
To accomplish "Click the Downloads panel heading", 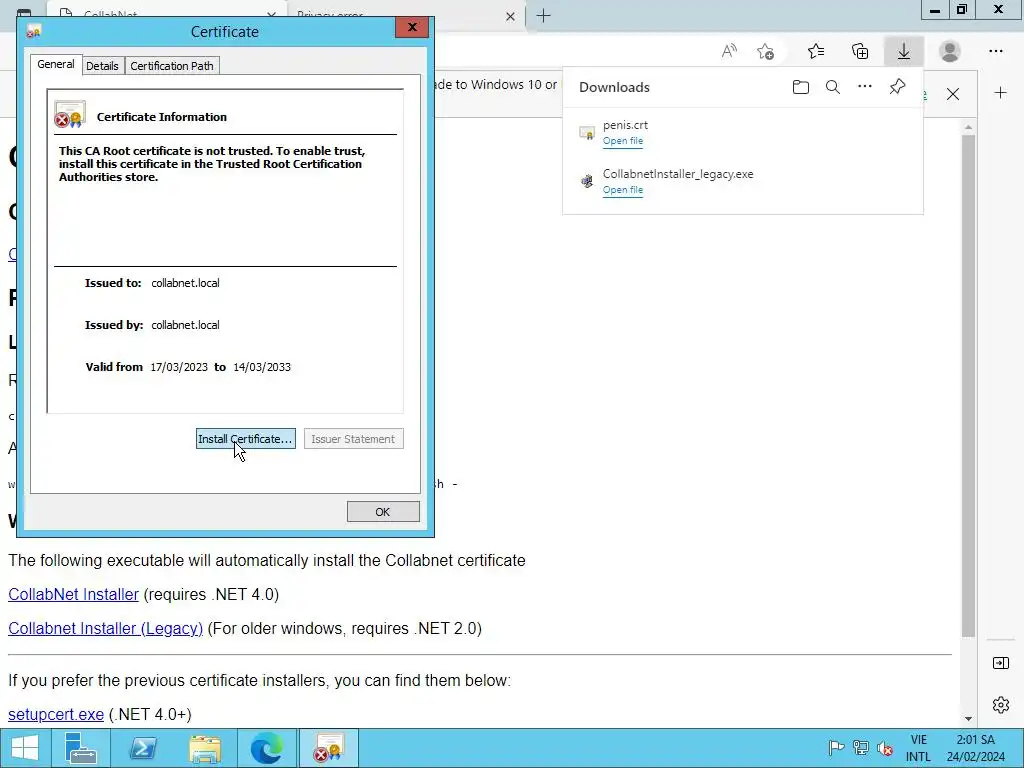I will [615, 88].
